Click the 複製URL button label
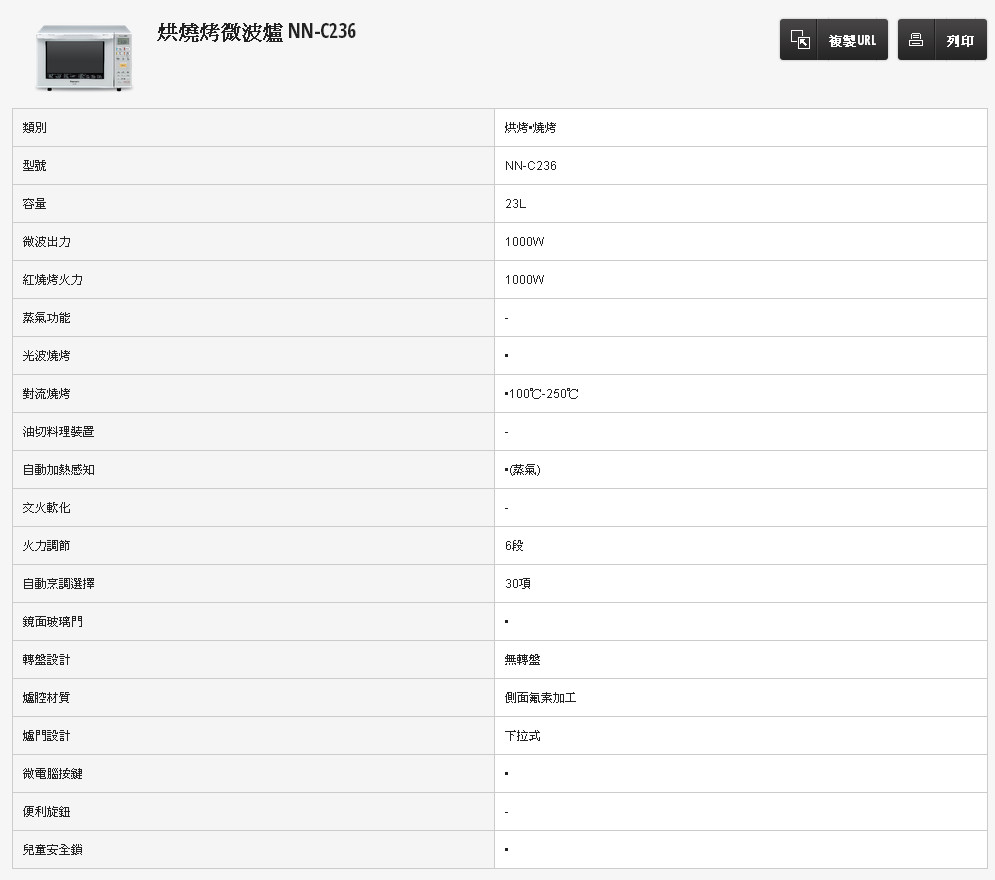This screenshot has height=880, width=995. (852, 41)
